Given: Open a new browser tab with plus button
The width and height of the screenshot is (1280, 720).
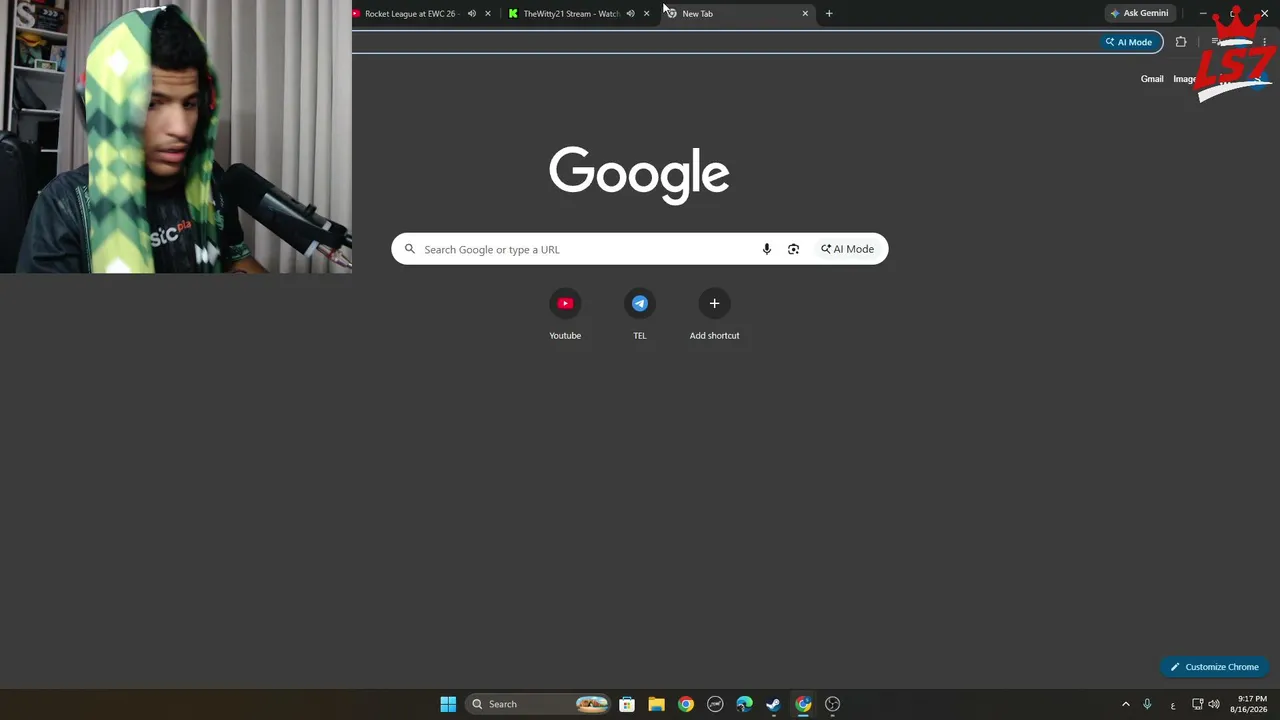Looking at the screenshot, I should tap(829, 13).
